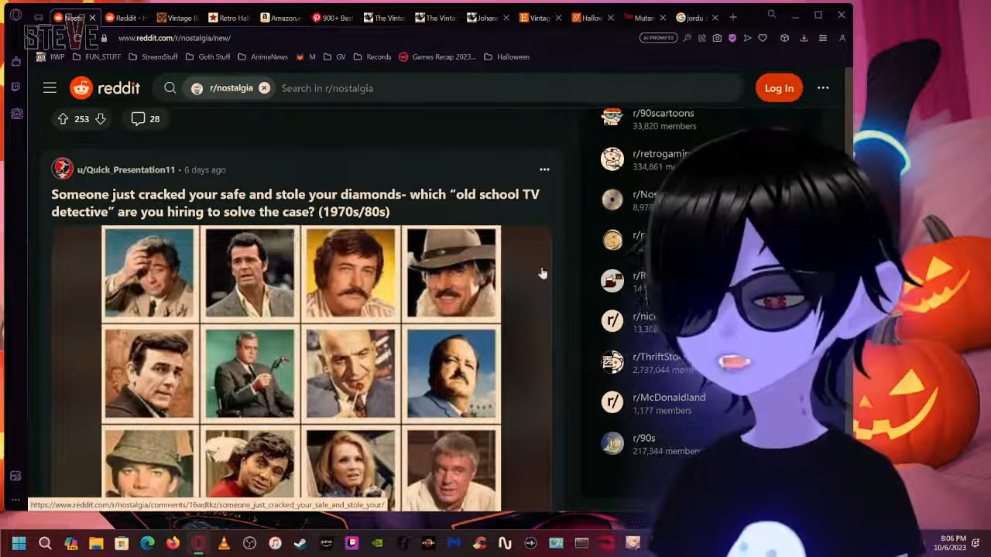The width and height of the screenshot is (991, 557).
Task: Switch to the Retro Hall browser tab
Action: pos(229,18)
